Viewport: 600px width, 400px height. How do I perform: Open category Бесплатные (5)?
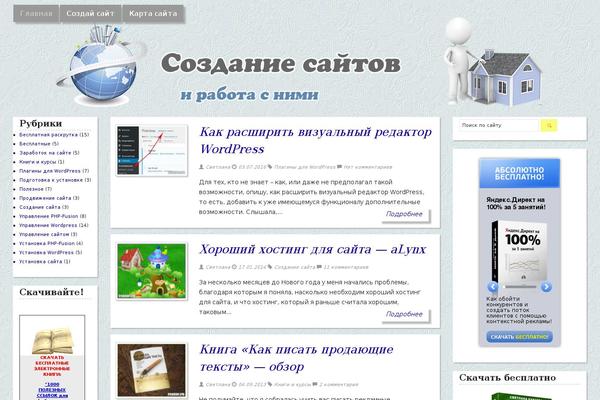(x=39, y=144)
